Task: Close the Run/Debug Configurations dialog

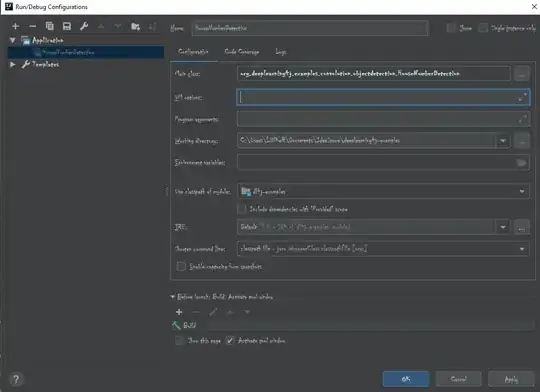Action: (x=534, y=7)
